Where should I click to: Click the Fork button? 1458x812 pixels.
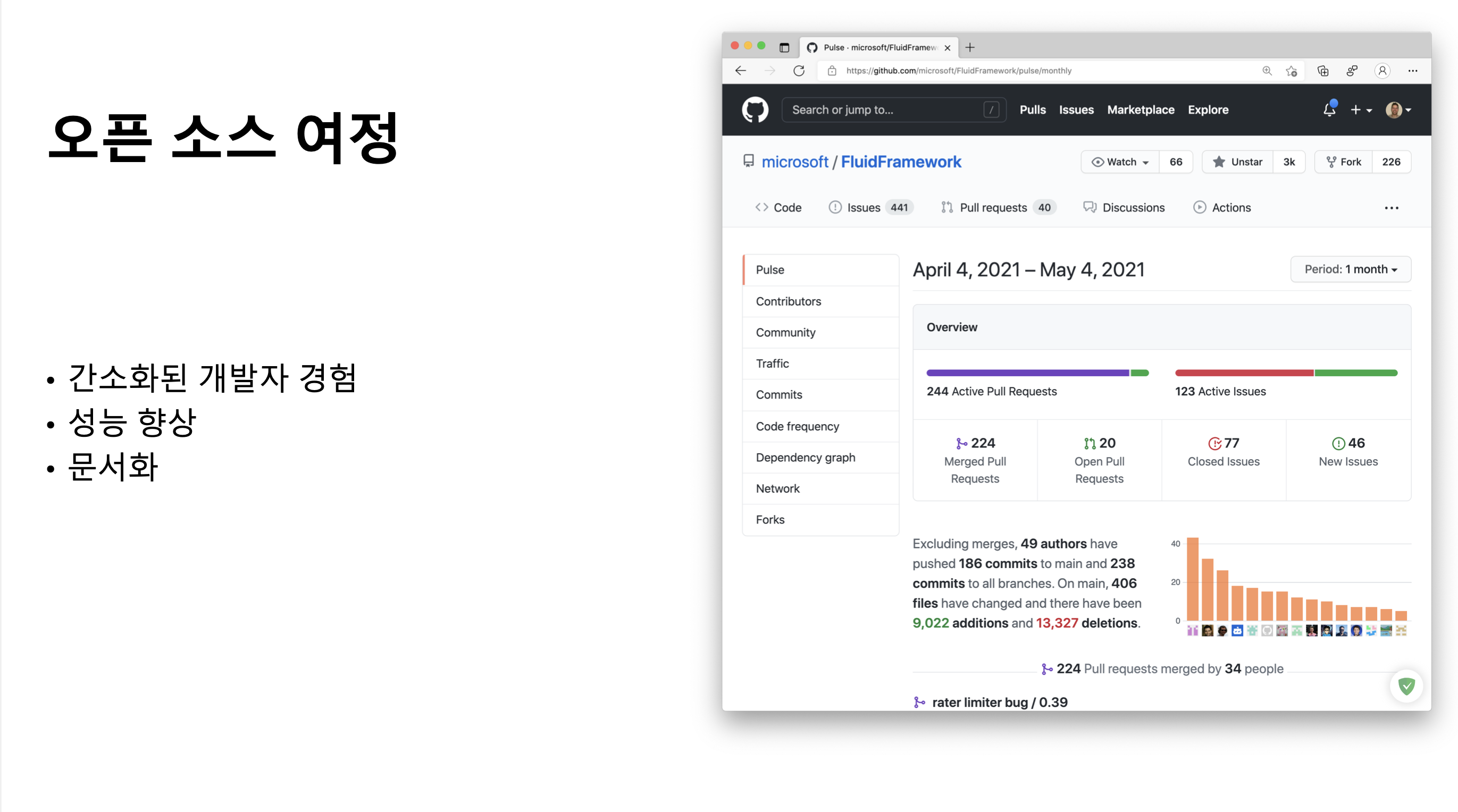[x=1344, y=162]
